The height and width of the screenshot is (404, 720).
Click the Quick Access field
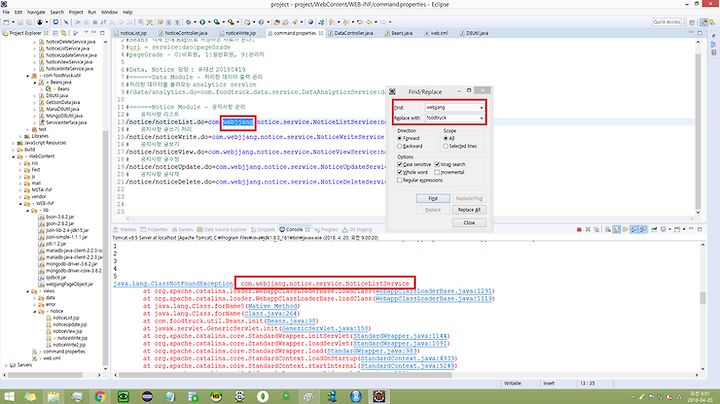point(667,22)
